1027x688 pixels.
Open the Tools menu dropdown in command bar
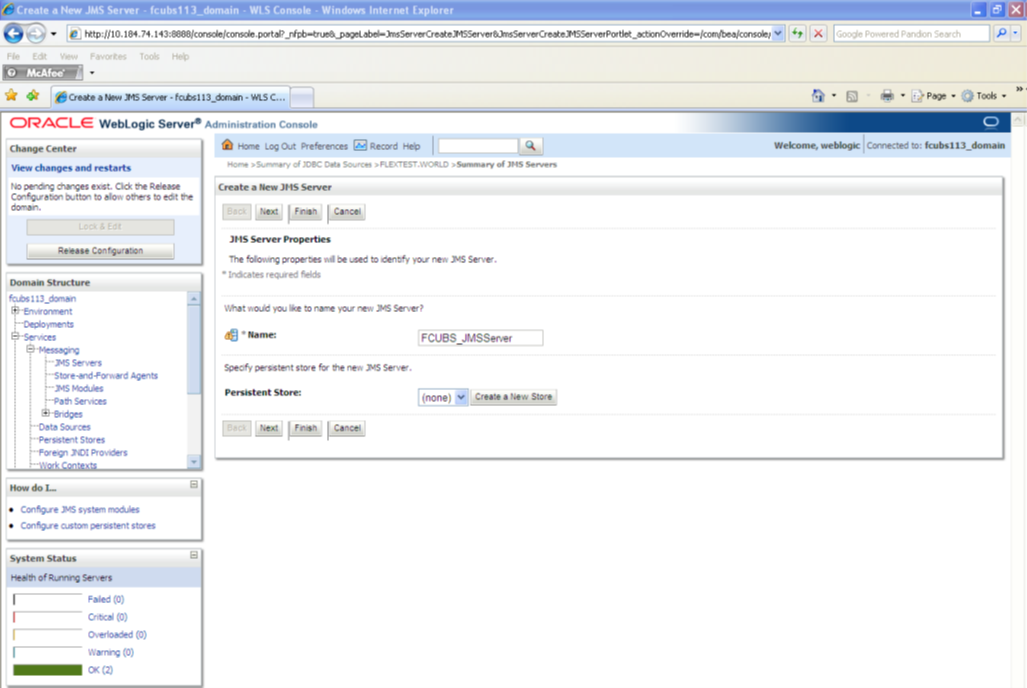coord(1003,96)
